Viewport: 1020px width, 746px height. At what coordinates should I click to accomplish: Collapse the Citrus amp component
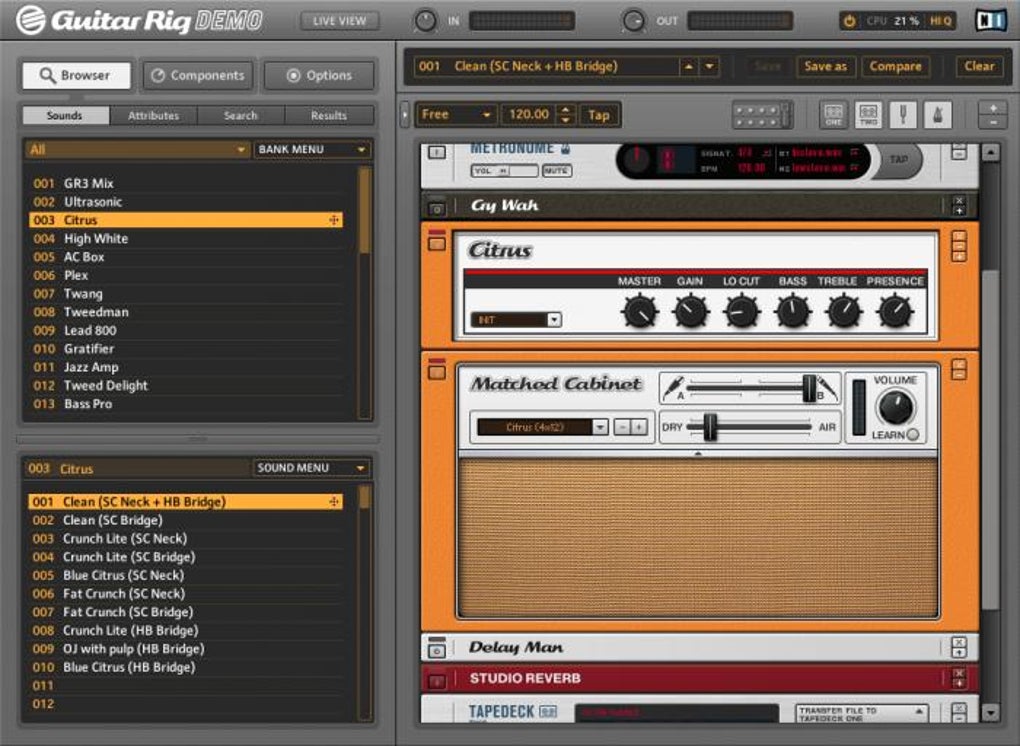[x=959, y=245]
